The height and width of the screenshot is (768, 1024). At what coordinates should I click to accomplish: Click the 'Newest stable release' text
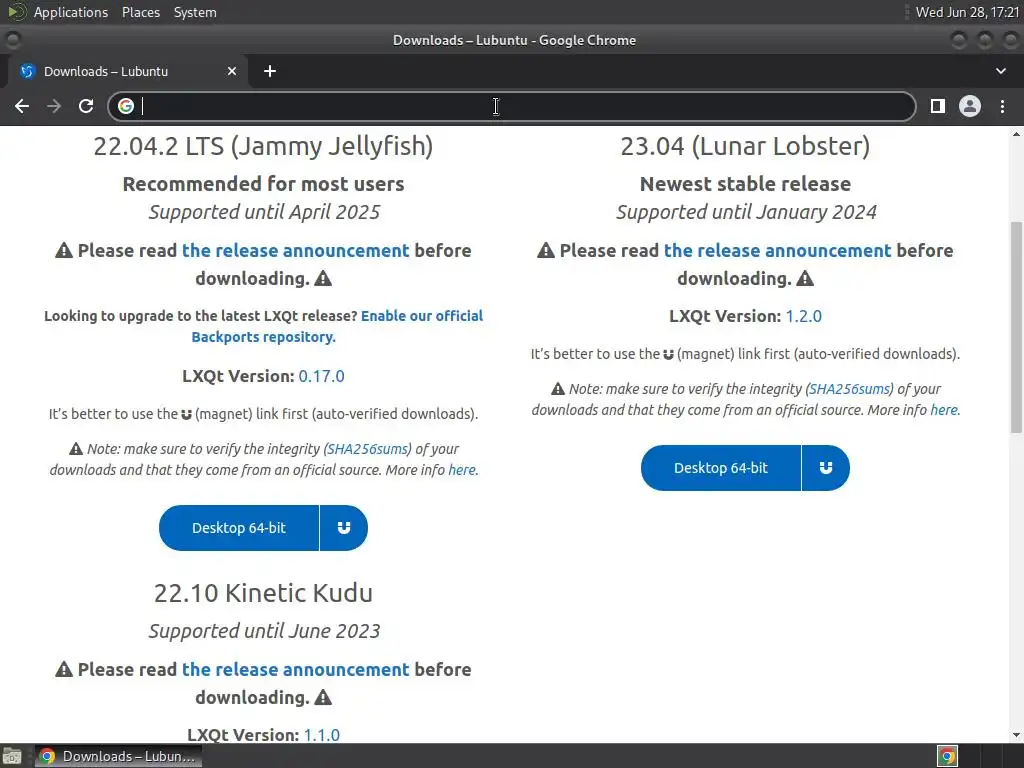point(745,184)
